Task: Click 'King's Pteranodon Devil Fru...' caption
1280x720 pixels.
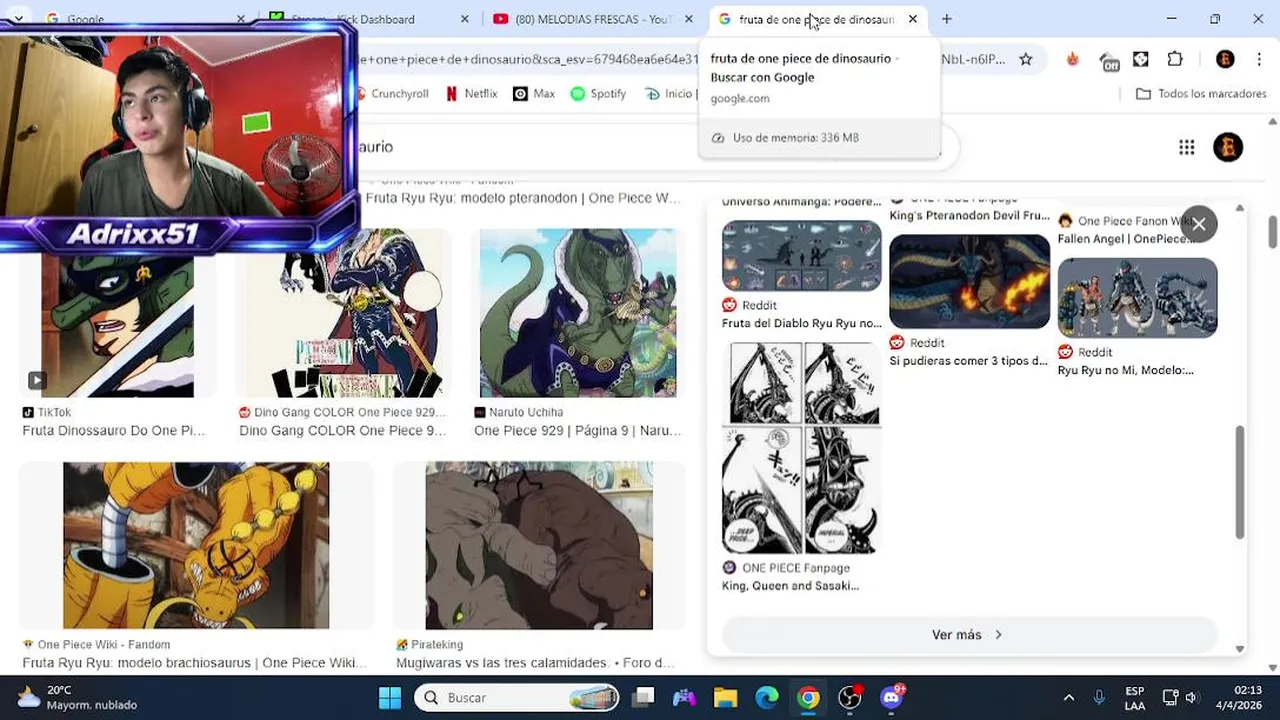Action: pos(969,215)
